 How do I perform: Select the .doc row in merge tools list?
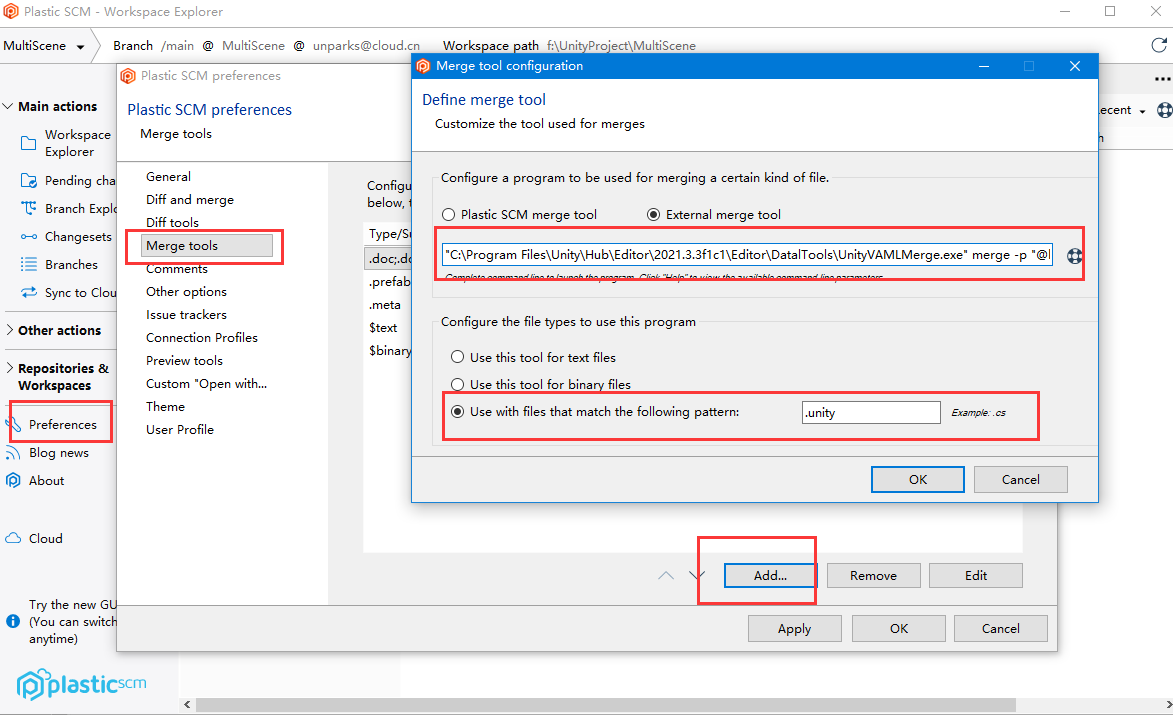pyautogui.click(x=389, y=259)
